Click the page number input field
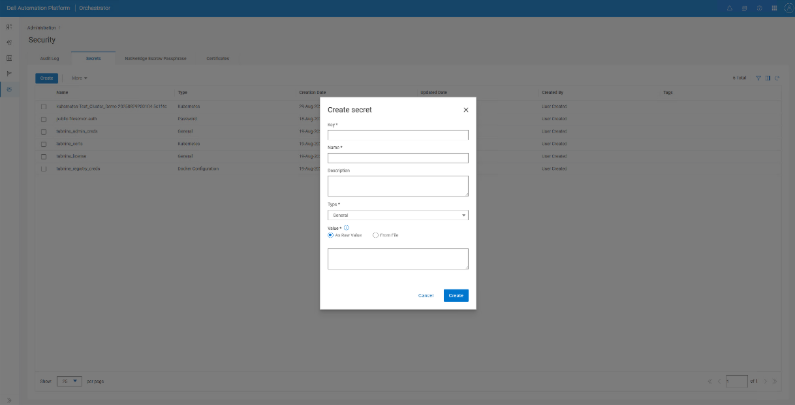The image size is (795, 405). click(x=736, y=381)
